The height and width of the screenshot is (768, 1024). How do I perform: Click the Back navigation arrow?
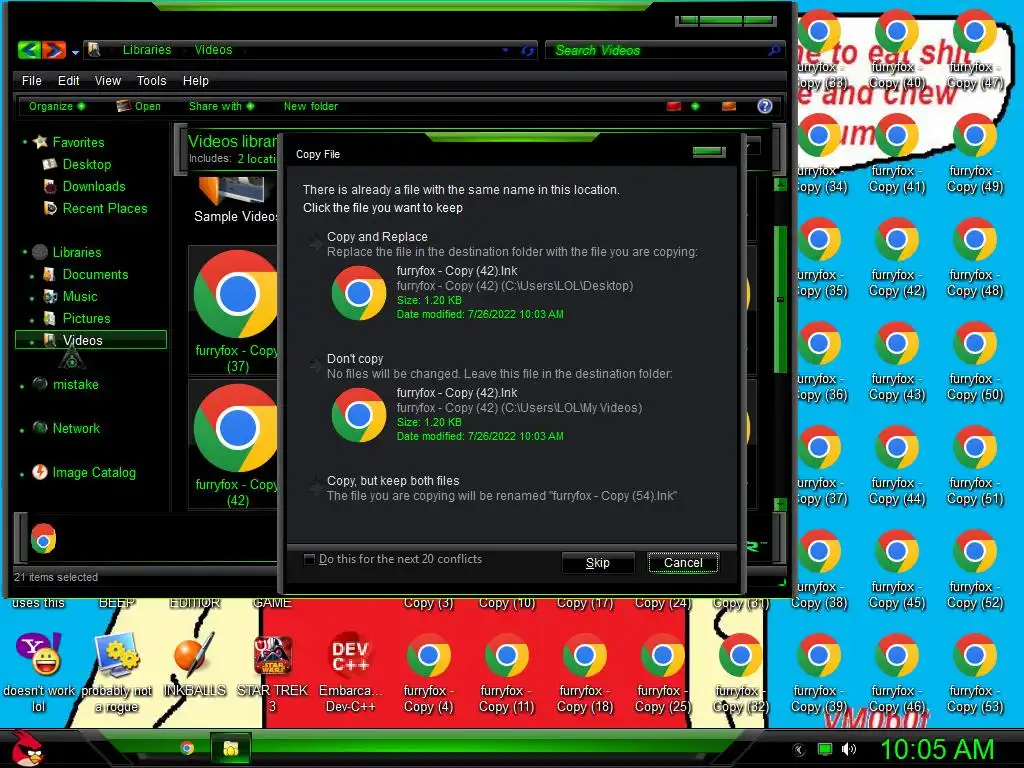tap(29, 50)
